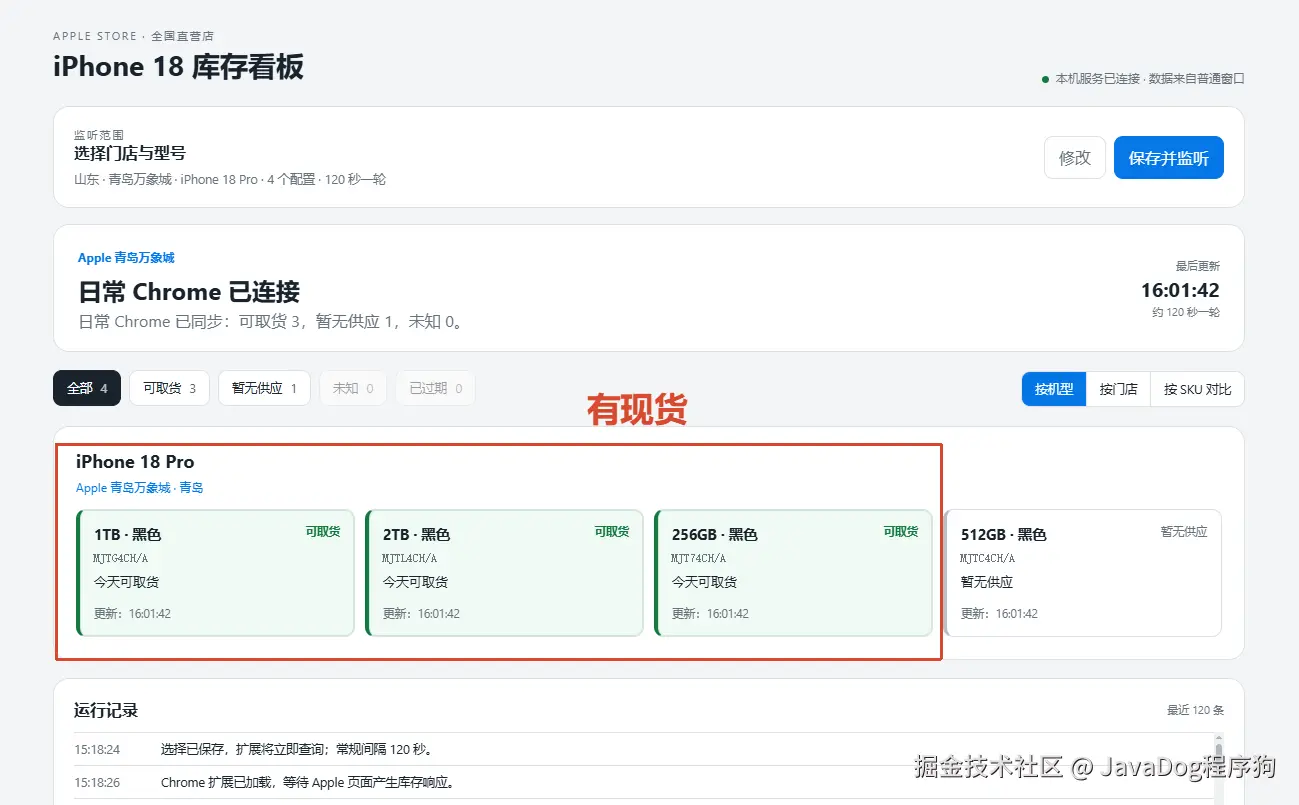This screenshot has height=805, width=1299.
Task: Click SKU code MJTL4CH/A
Action: [x=410, y=558]
